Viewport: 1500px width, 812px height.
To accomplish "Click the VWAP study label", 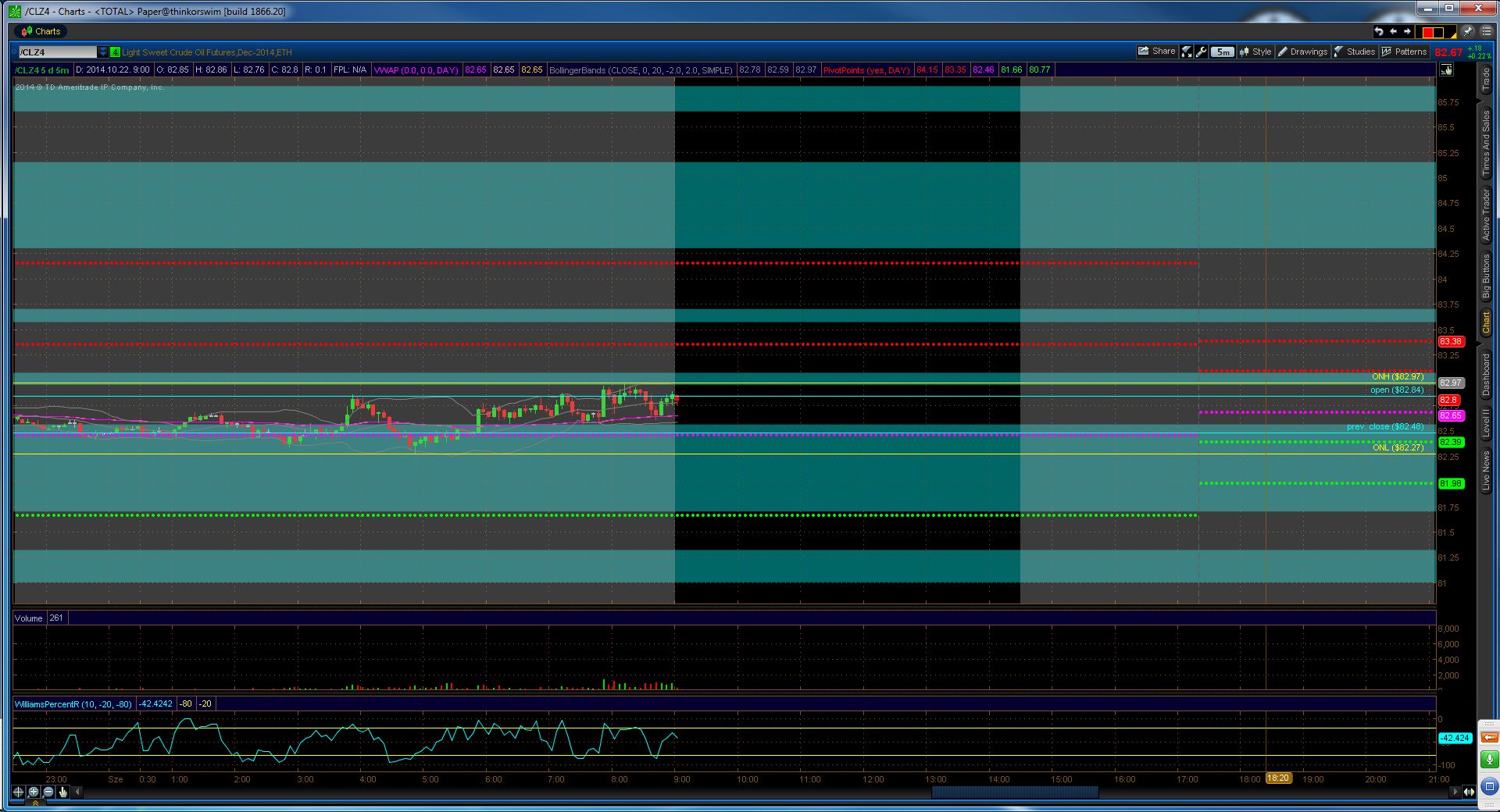I will pos(416,70).
